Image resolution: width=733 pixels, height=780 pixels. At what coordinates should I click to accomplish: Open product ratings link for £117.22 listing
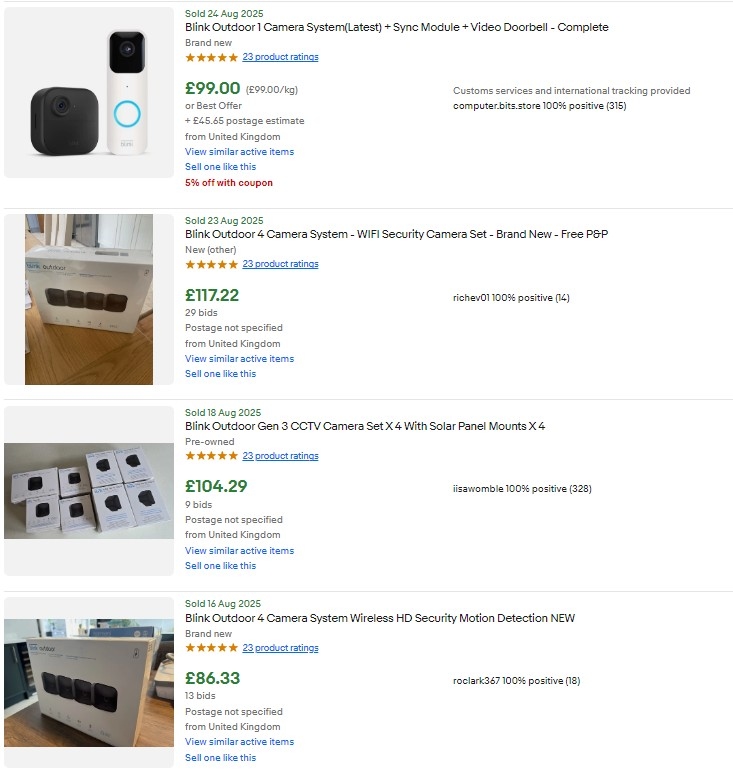pos(280,264)
